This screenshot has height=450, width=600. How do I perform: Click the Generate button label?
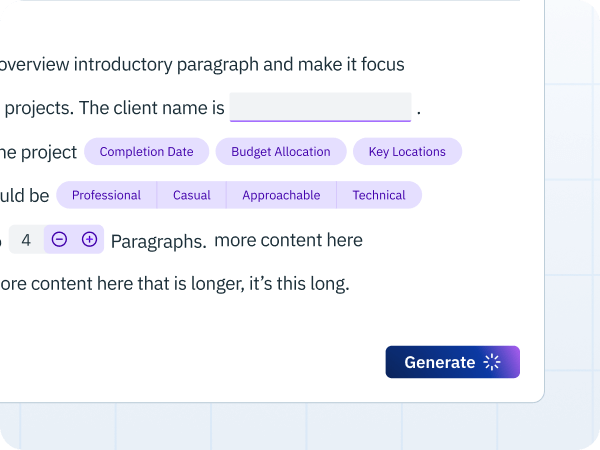(x=440, y=362)
